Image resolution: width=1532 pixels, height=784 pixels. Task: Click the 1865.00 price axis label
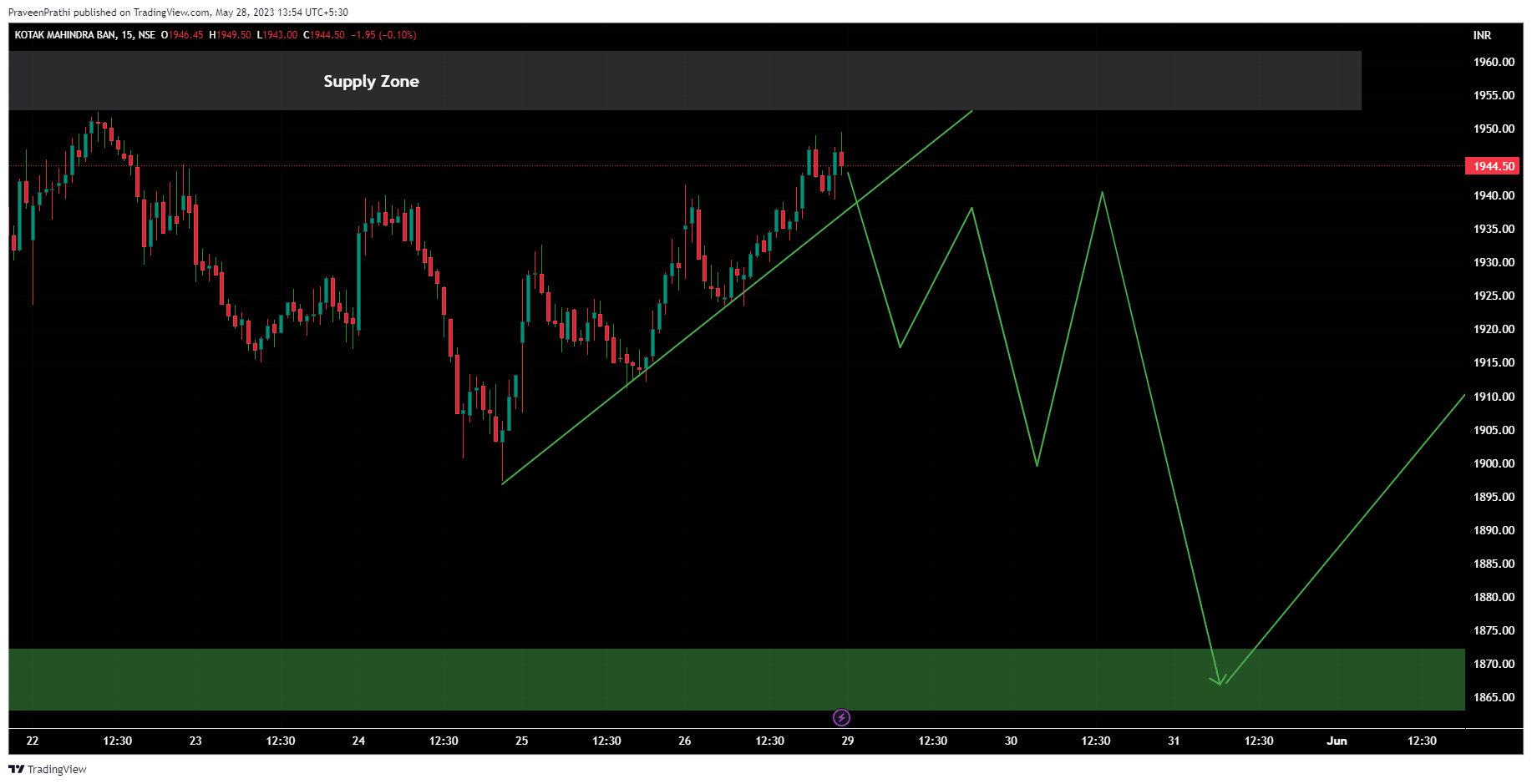pyautogui.click(x=1494, y=697)
